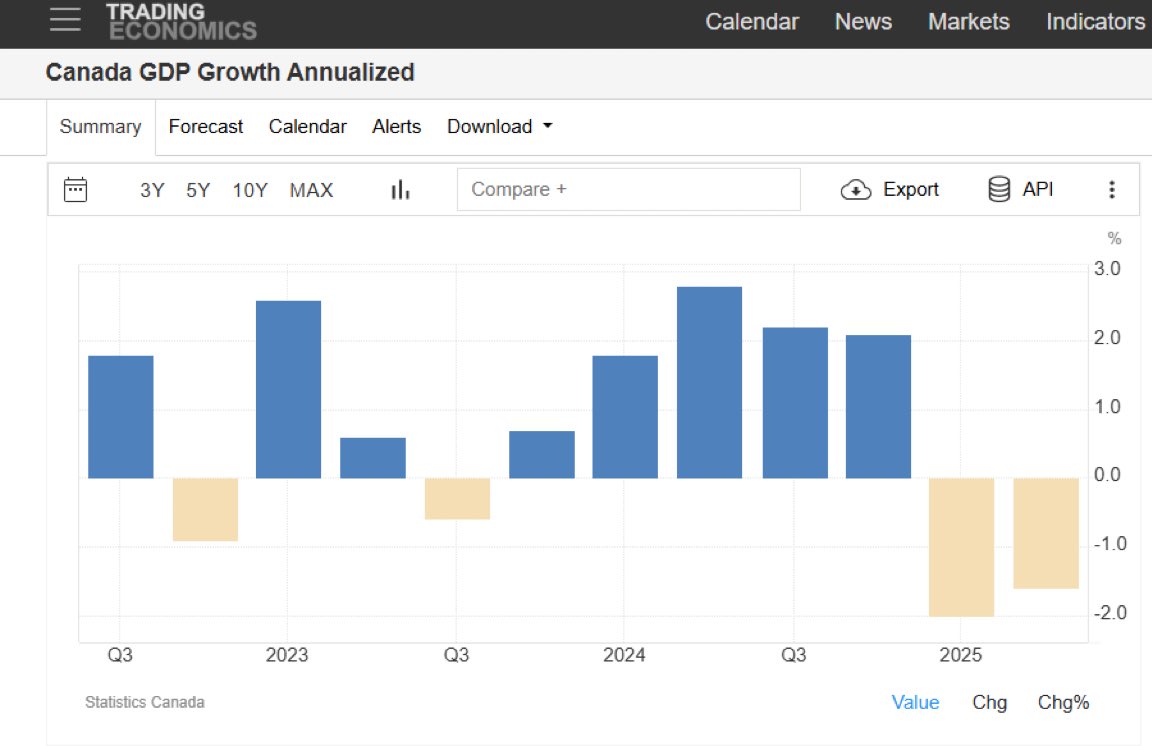Change chart type via bar chart icon

[x=400, y=190]
